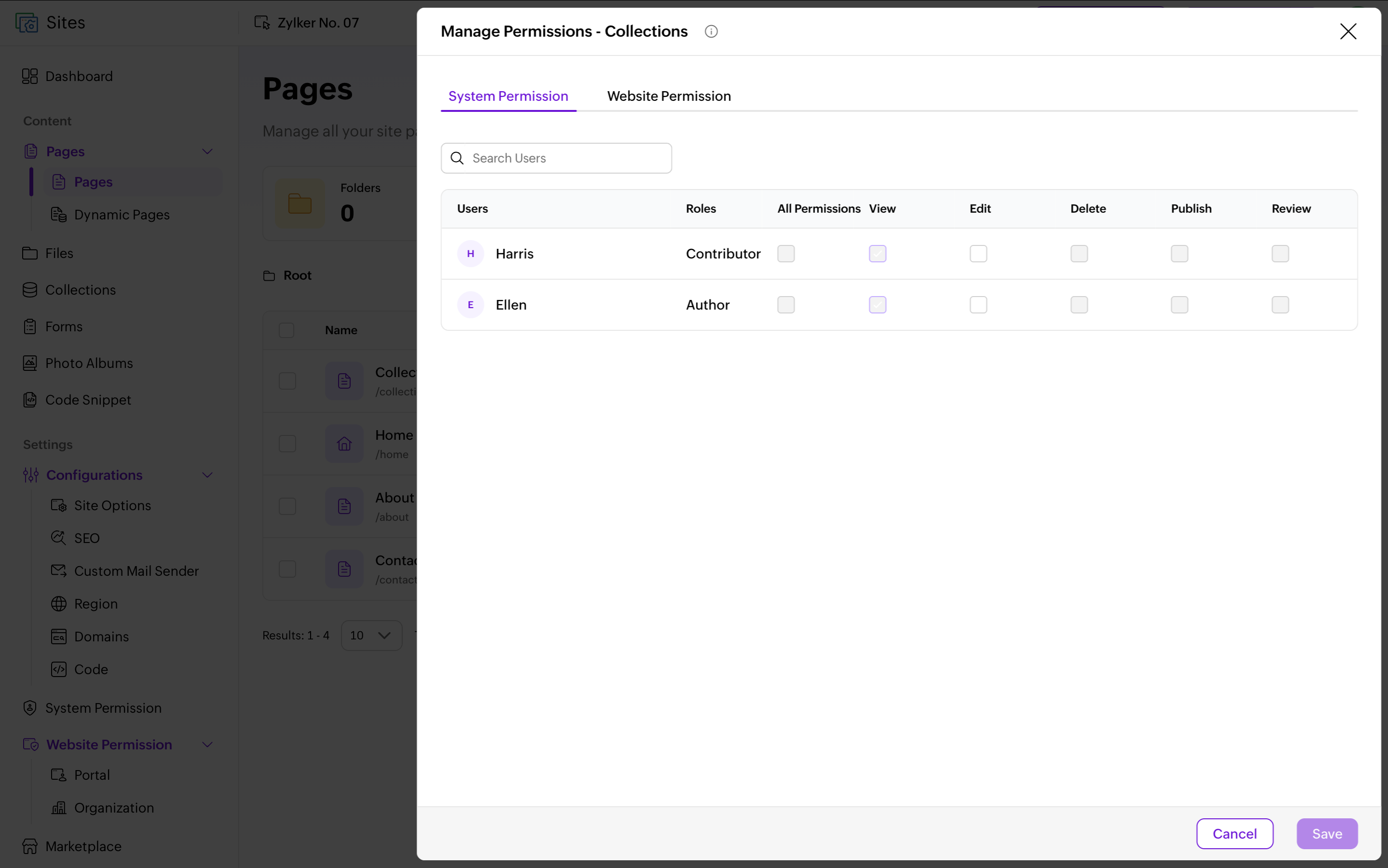Collapse the Pages sidebar section chevron
1388x868 pixels.
click(x=207, y=151)
